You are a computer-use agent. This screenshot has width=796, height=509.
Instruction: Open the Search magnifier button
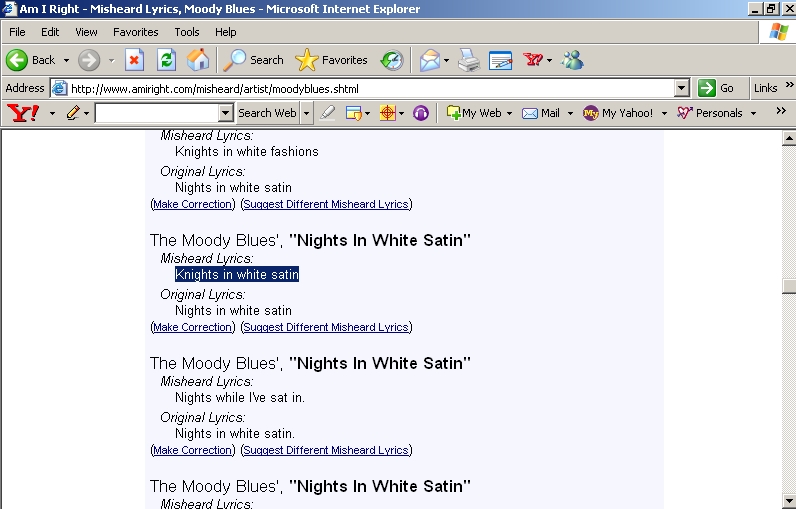[253, 60]
